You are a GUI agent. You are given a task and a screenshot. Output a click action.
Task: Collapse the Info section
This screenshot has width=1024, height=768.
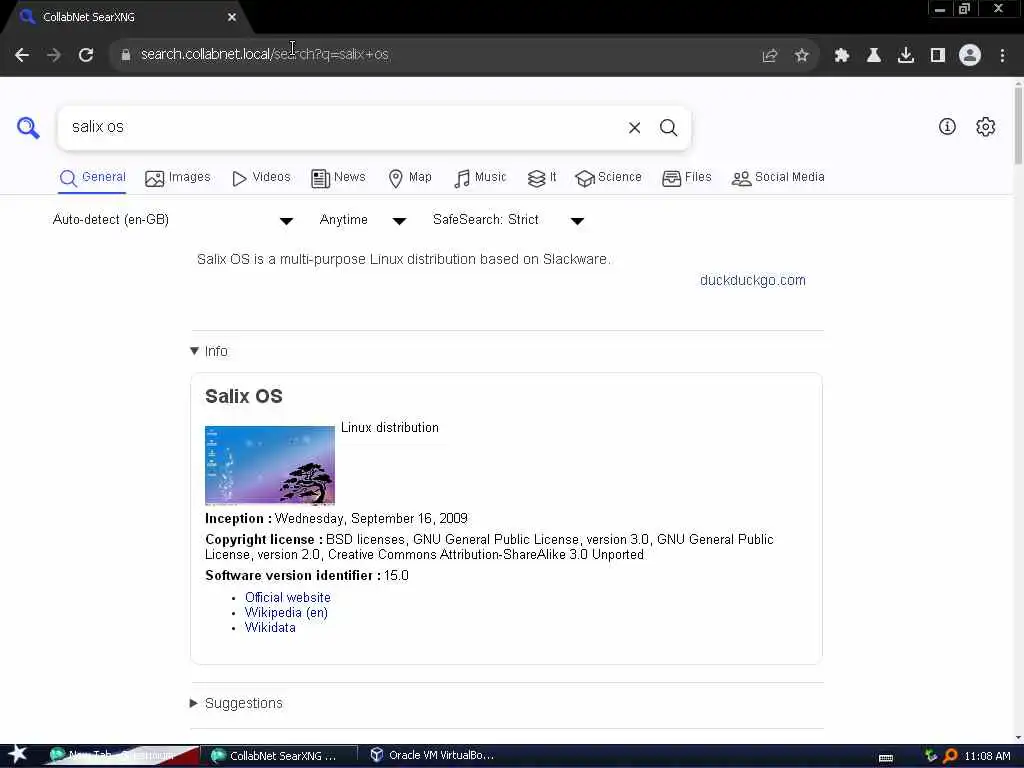tap(209, 351)
